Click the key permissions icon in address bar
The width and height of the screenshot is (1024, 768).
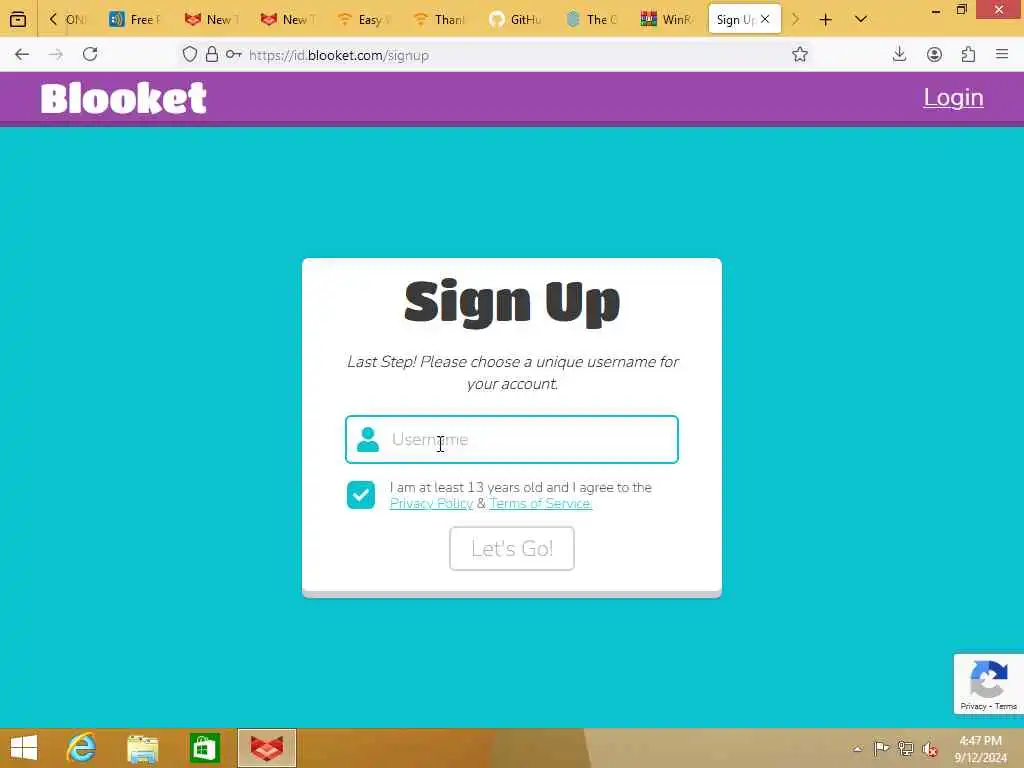(x=233, y=55)
